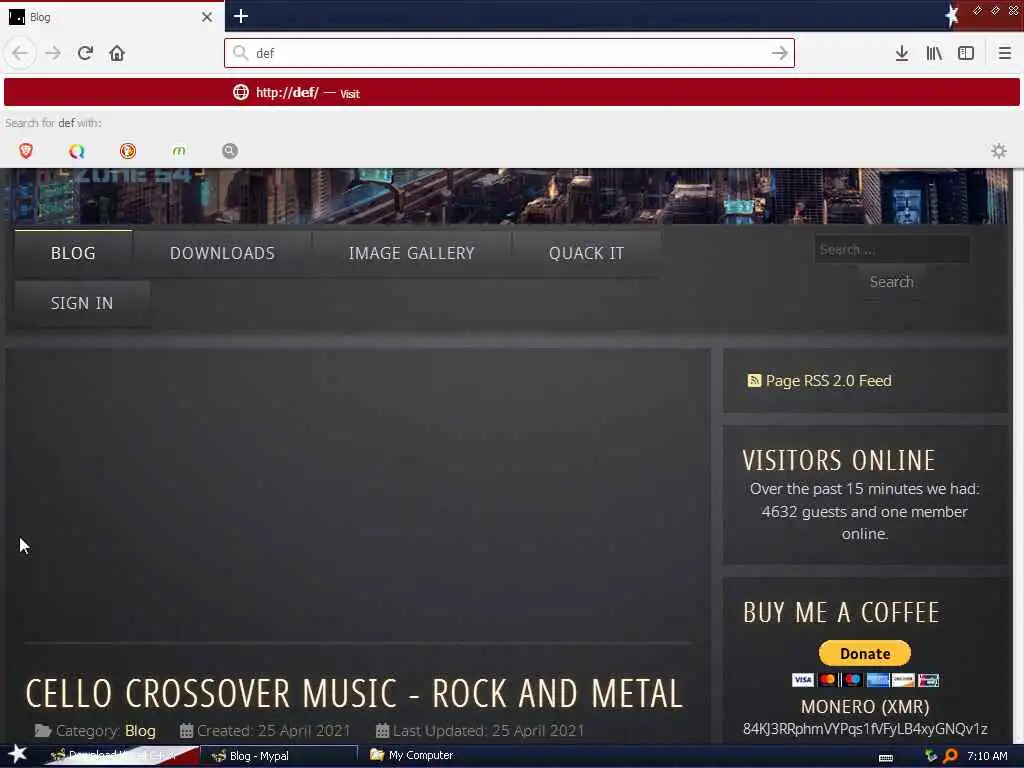Open the Blog category link
This screenshot has width=1024, height=768.
(140, 731)
